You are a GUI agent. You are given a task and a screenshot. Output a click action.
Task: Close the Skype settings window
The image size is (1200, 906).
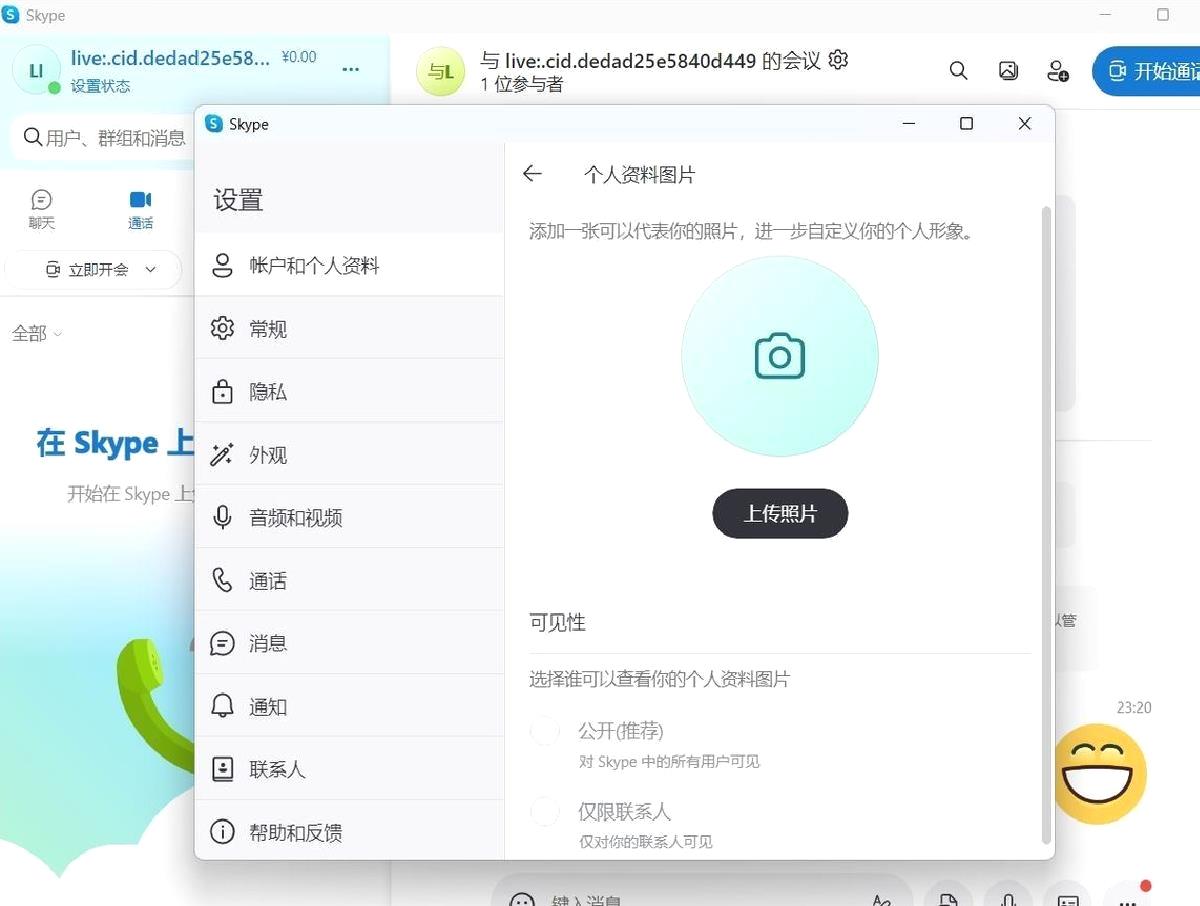click(1024, 123)
